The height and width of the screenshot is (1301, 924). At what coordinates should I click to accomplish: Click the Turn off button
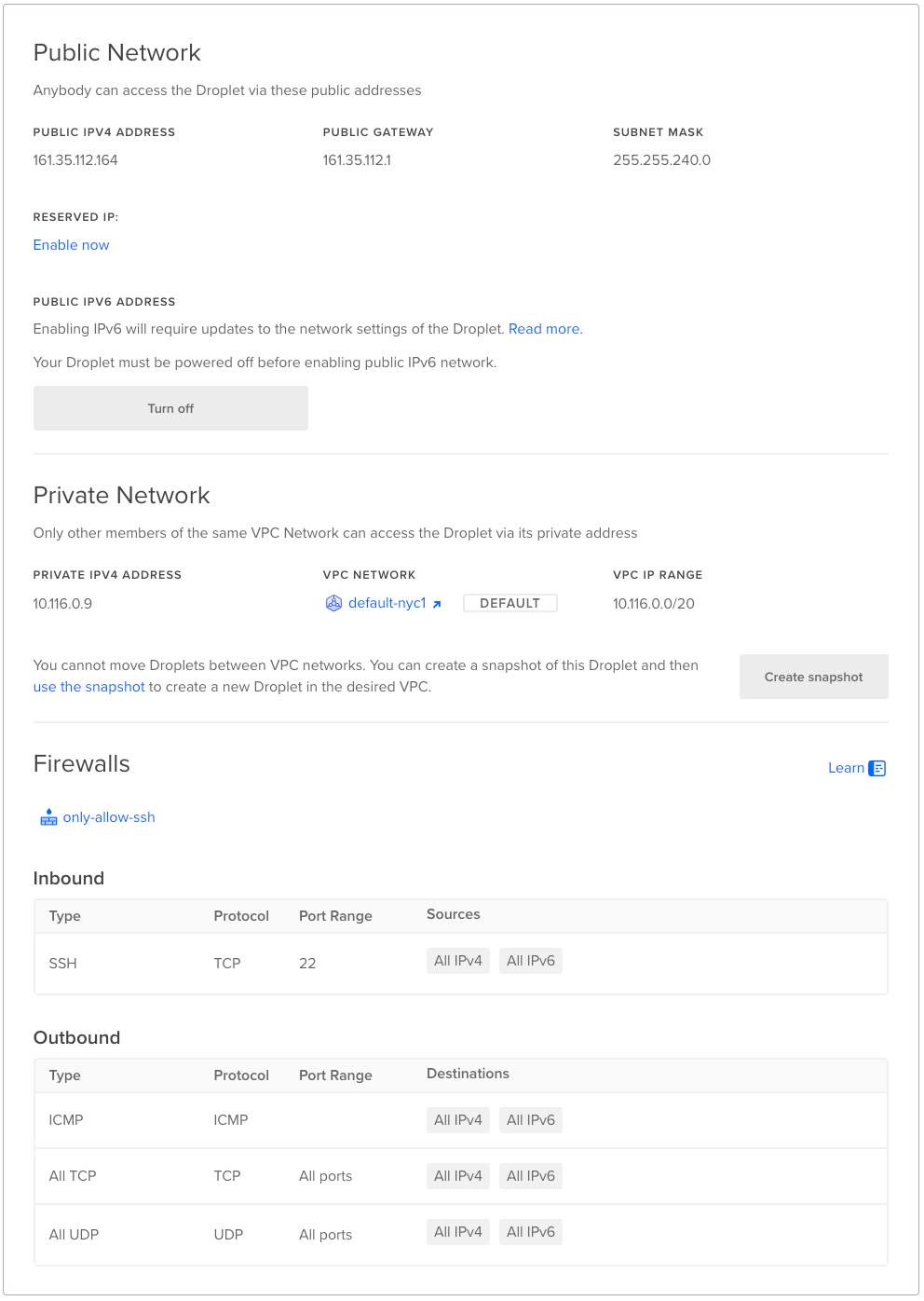170,408
